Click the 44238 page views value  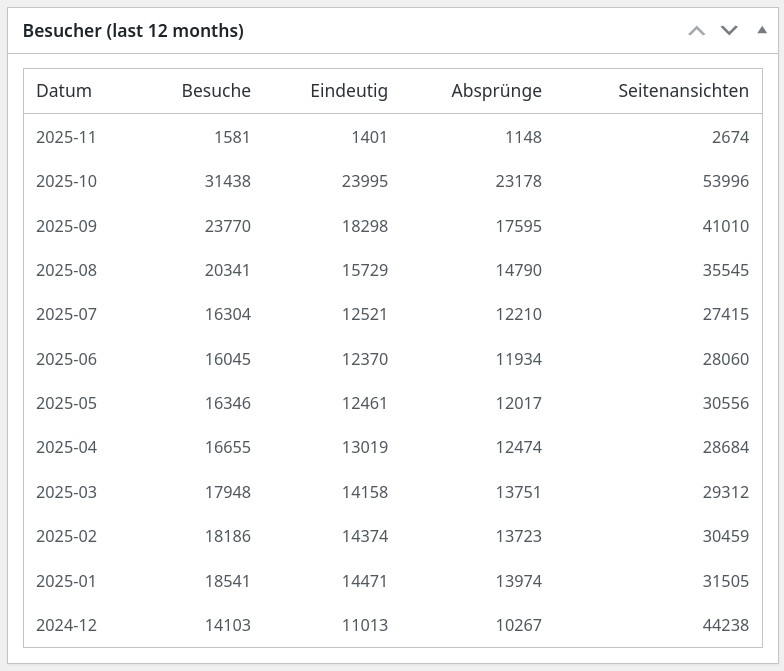pyautogui.click(x=725, y=625)
